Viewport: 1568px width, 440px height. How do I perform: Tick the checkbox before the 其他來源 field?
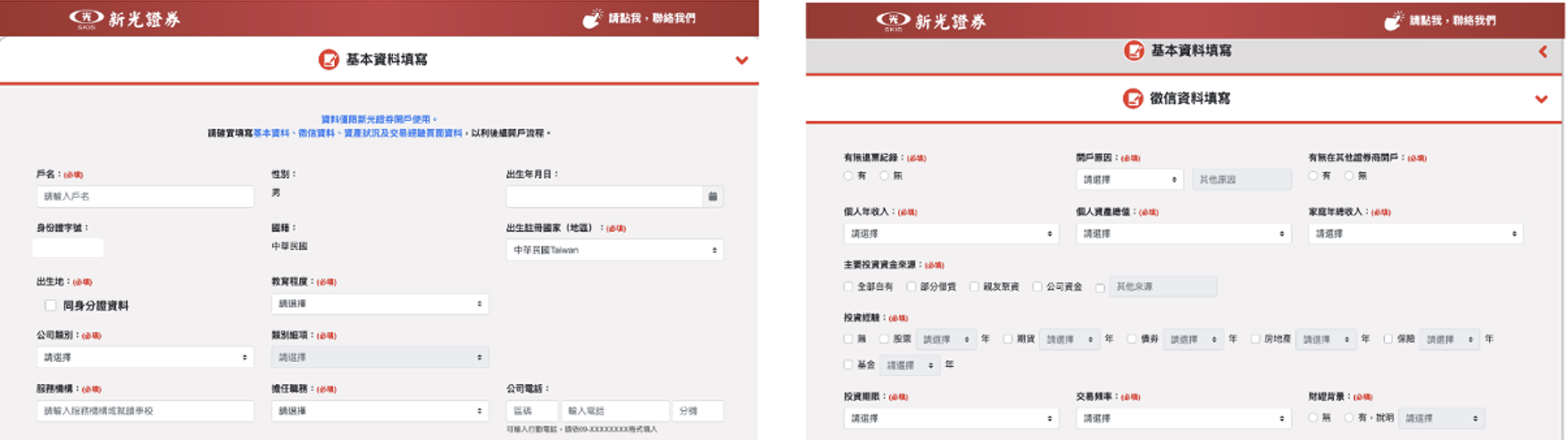1101,287
